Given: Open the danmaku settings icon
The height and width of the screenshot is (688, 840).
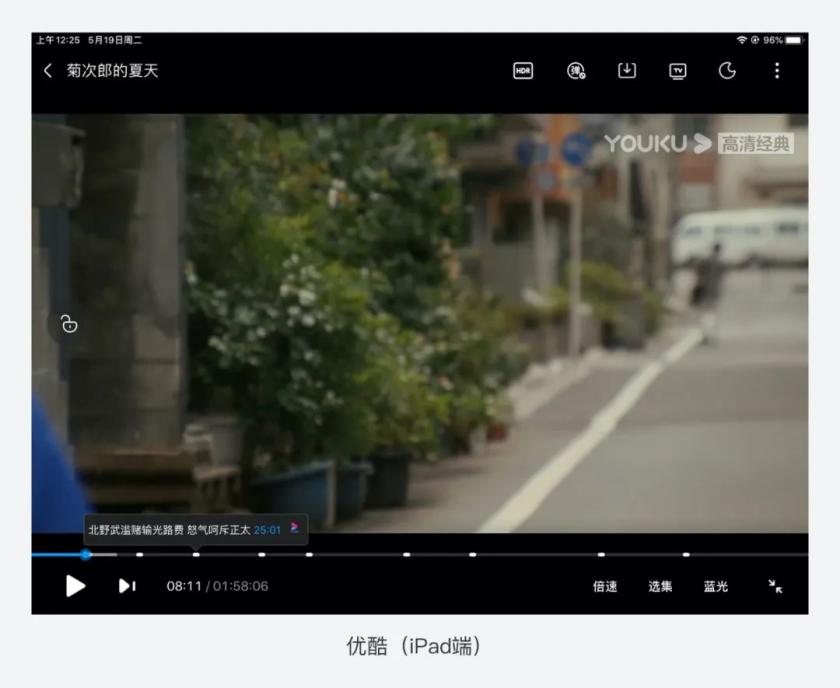Looking at the screenshot, I should click(576, 71).
